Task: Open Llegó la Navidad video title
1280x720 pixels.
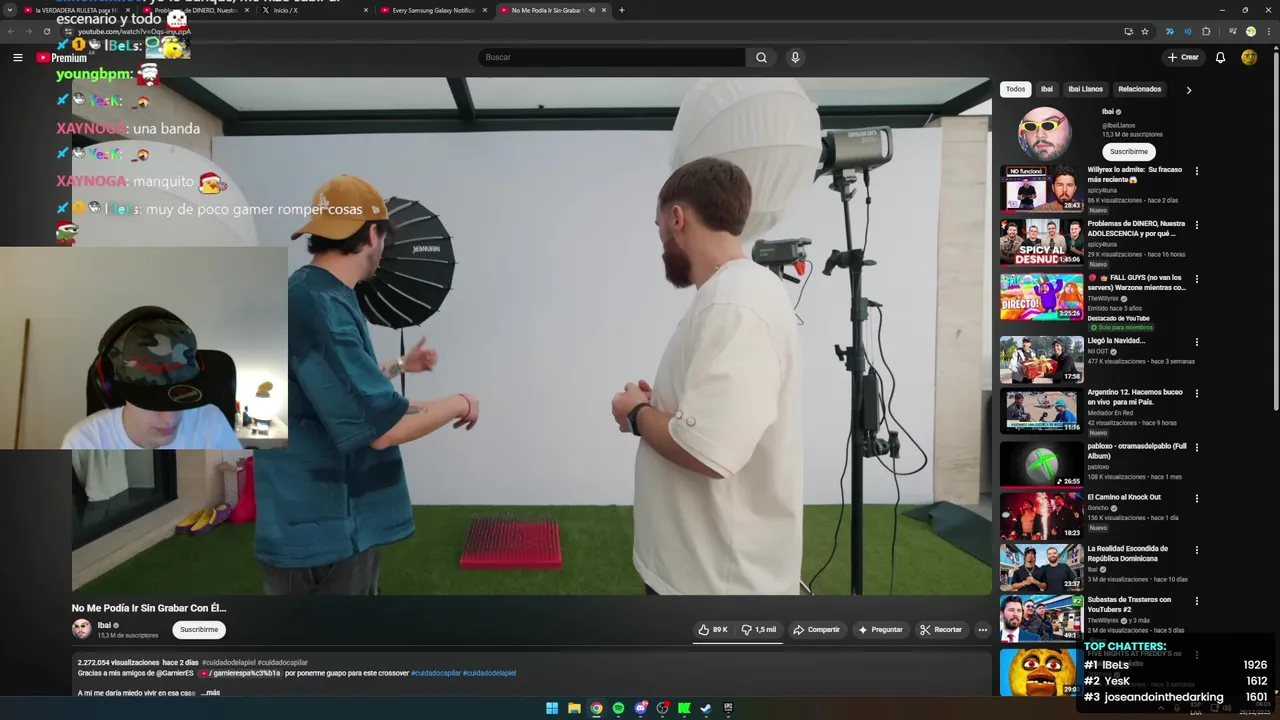Action: coord(1116,341)
